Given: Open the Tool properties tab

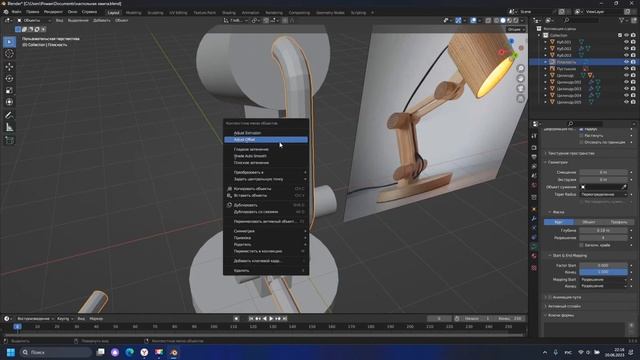Looking at the screenshot, I should click(x=534, y=136).
